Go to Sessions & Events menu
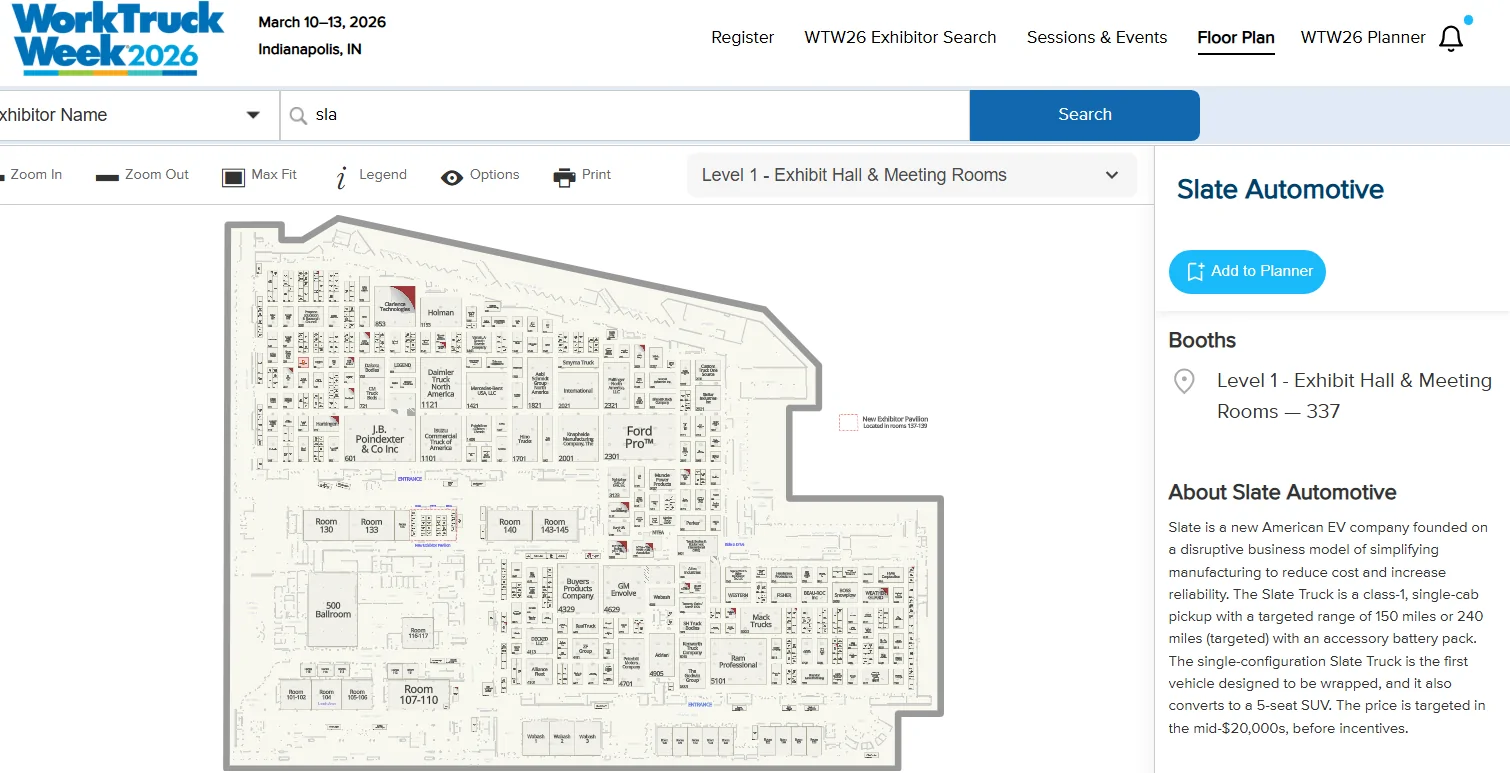1510x773 pixels. point(1096,38)
